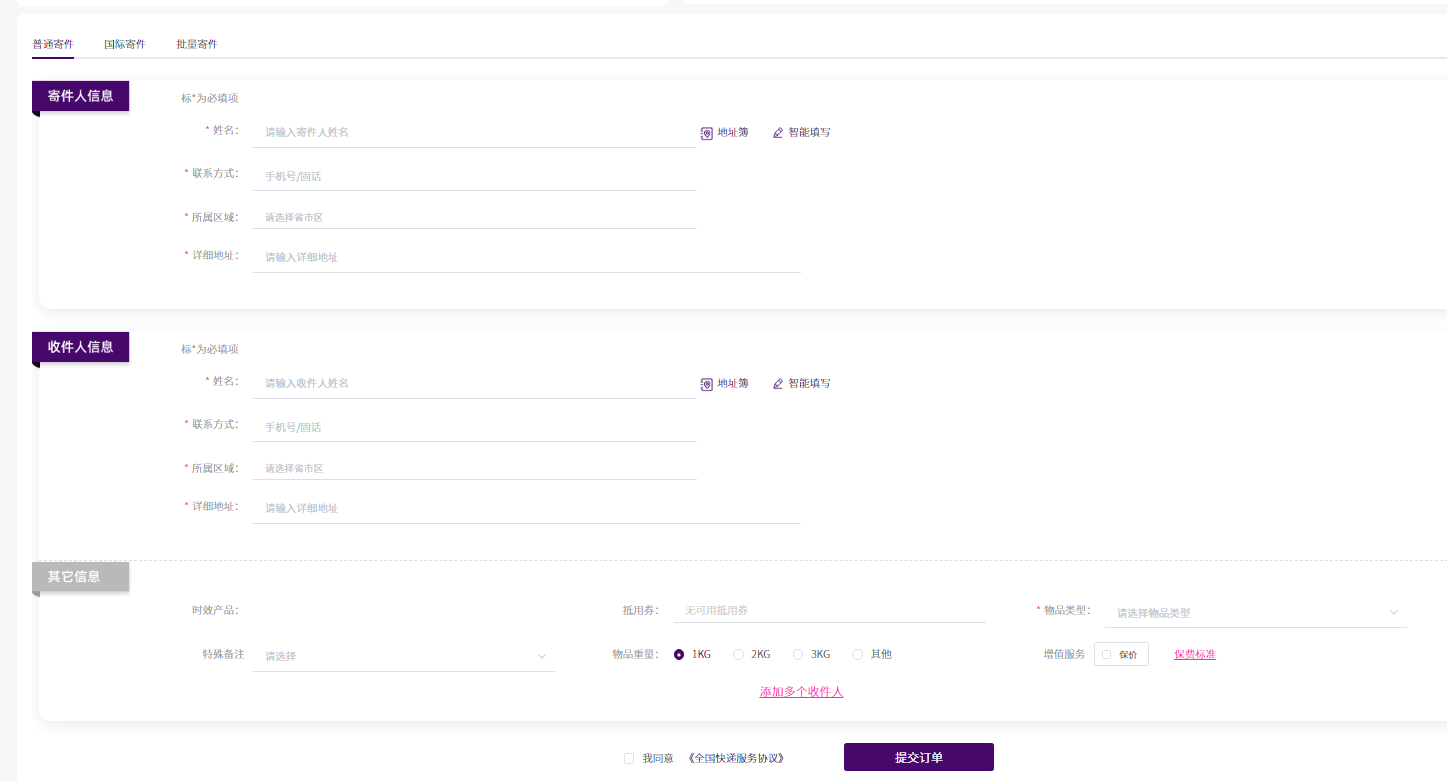Select the 2KG weight option

pos(738,655)
